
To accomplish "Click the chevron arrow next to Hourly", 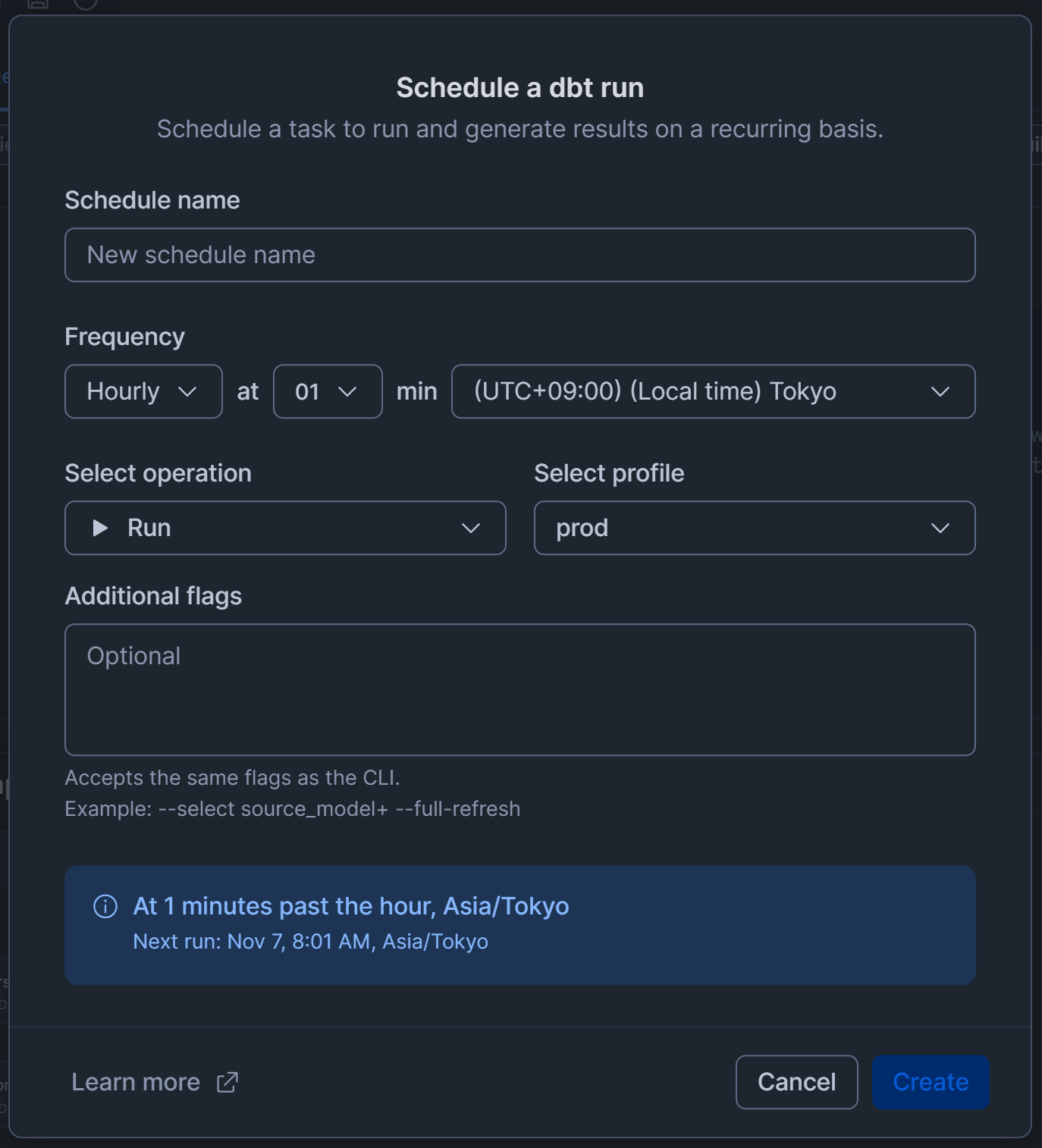I will (187, 391).
